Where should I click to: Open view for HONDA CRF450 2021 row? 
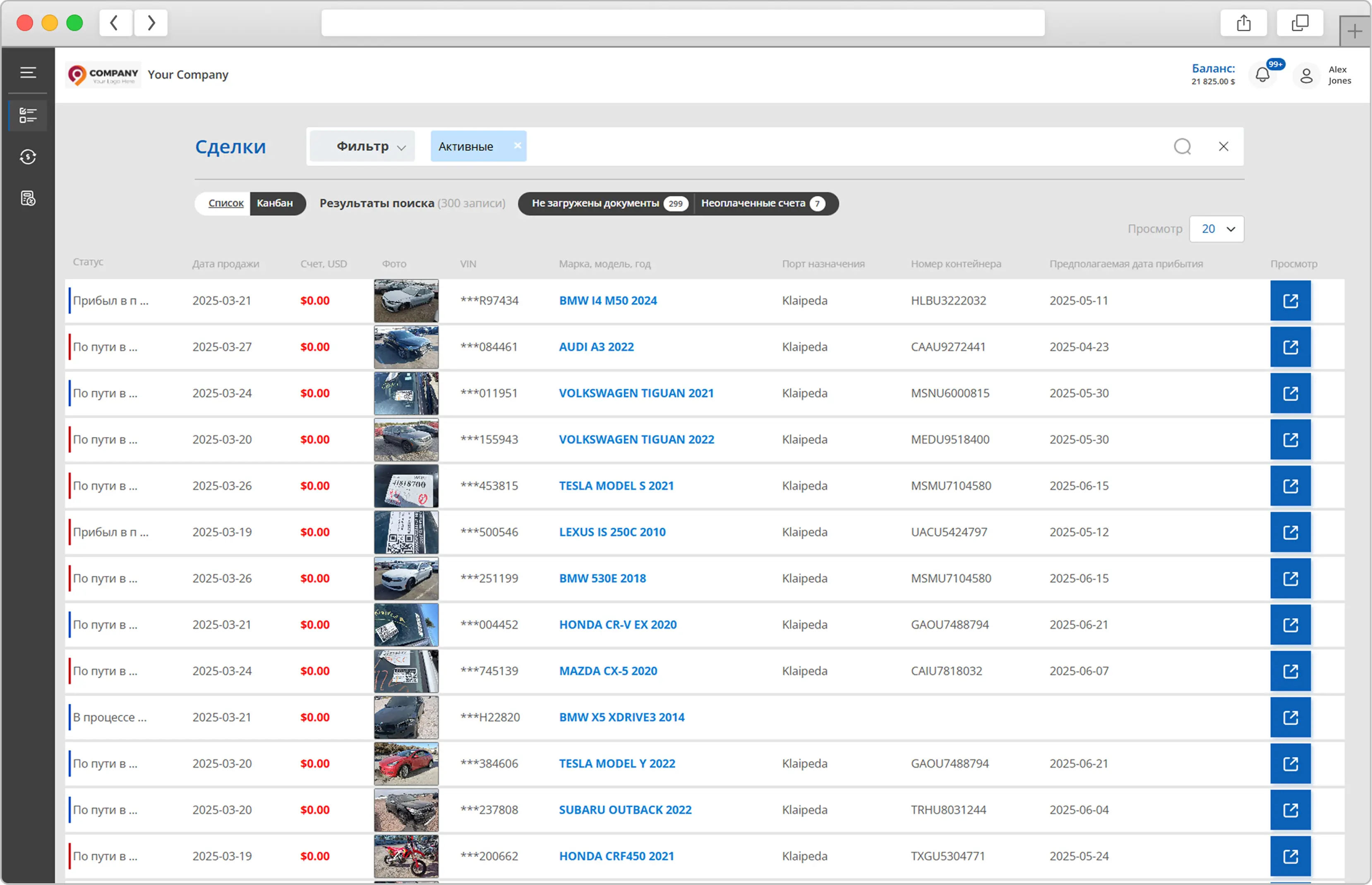[1290, 856]
